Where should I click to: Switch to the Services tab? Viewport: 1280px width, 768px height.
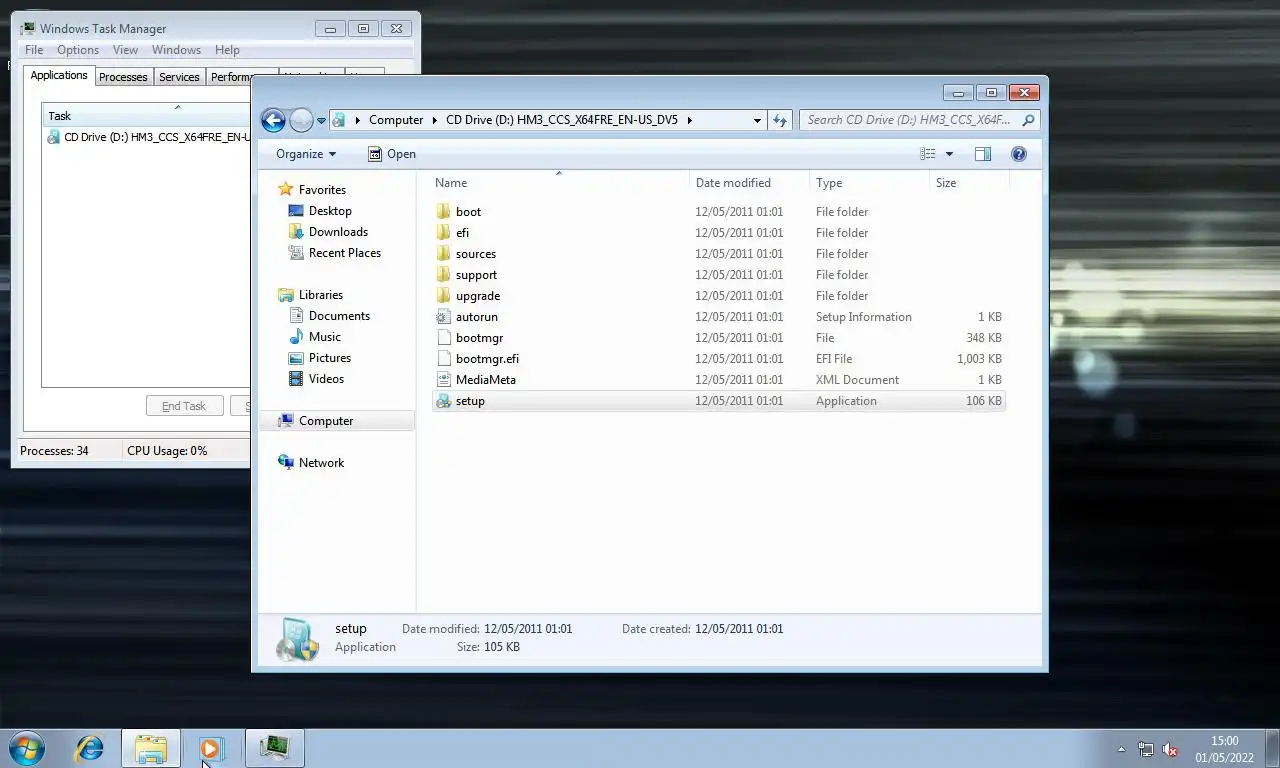179,77
